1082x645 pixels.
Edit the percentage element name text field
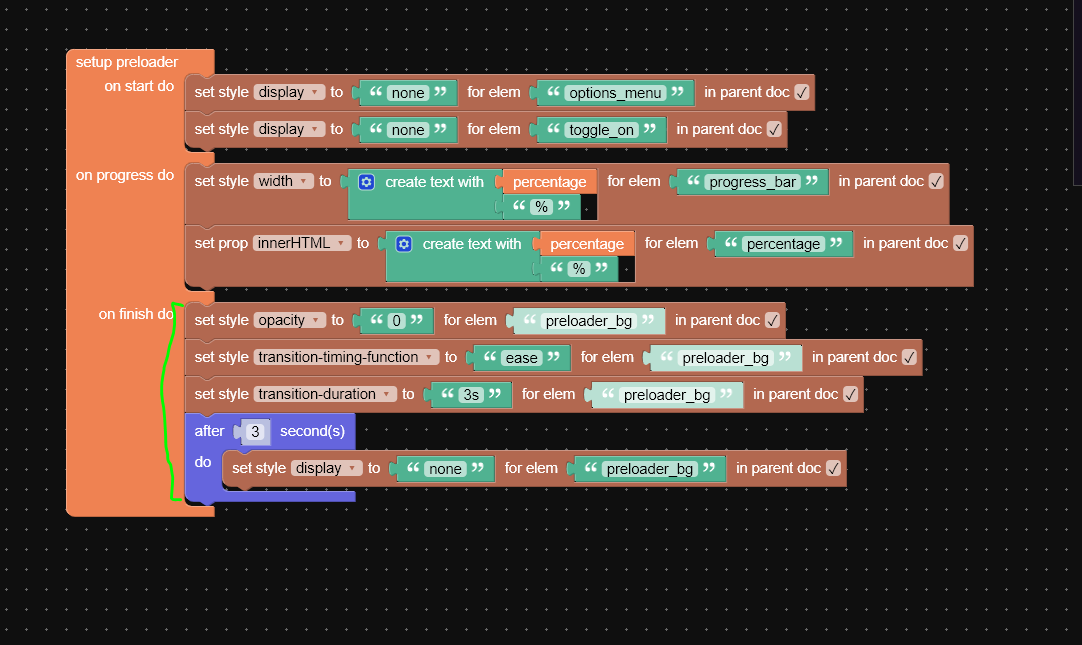(x=783, y=244)
